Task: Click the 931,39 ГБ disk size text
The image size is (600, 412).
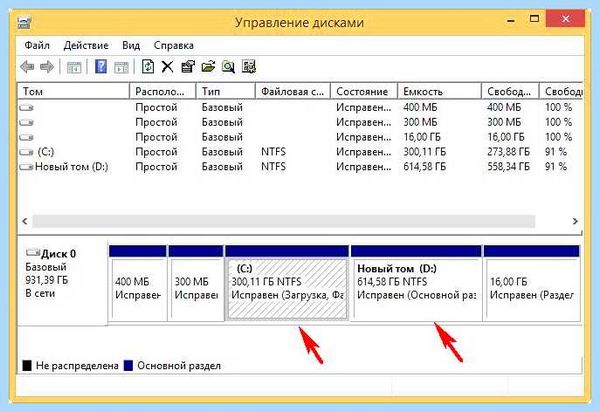Action: point(47,280)
